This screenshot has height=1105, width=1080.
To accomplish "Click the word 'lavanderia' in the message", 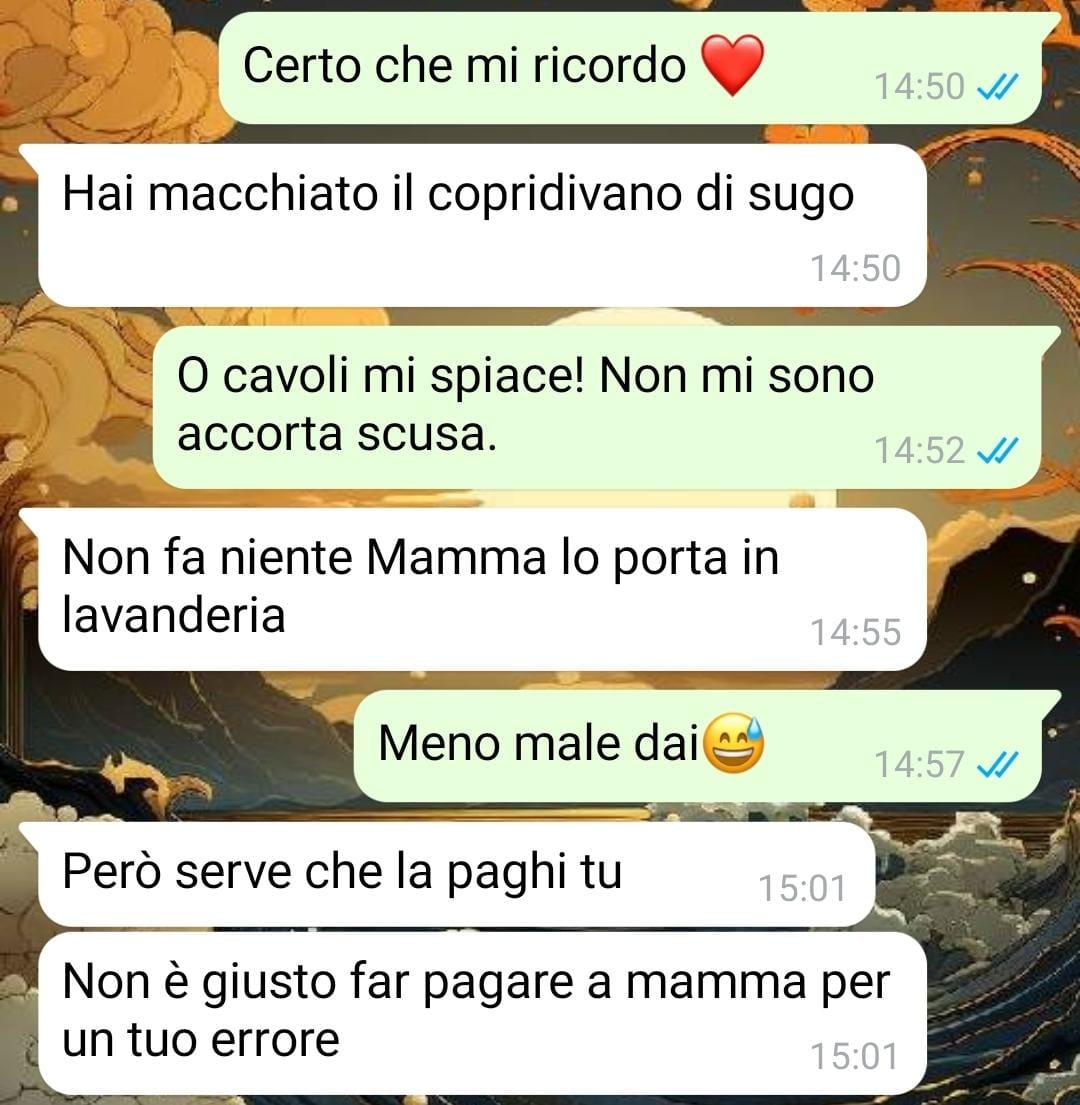I will (x=173, y=615).
